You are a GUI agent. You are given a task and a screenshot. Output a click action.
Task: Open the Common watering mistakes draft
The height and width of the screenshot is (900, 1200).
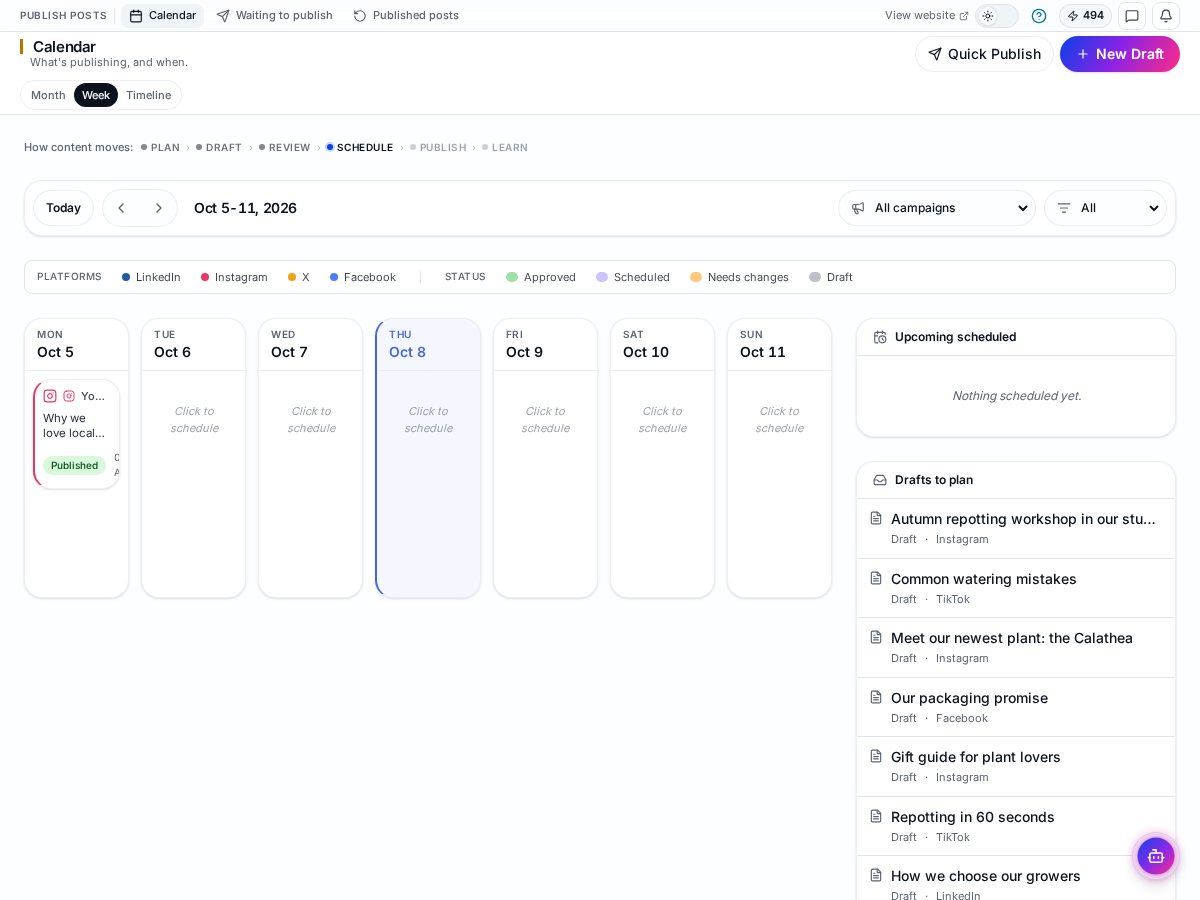click(x=1016, y=588)
